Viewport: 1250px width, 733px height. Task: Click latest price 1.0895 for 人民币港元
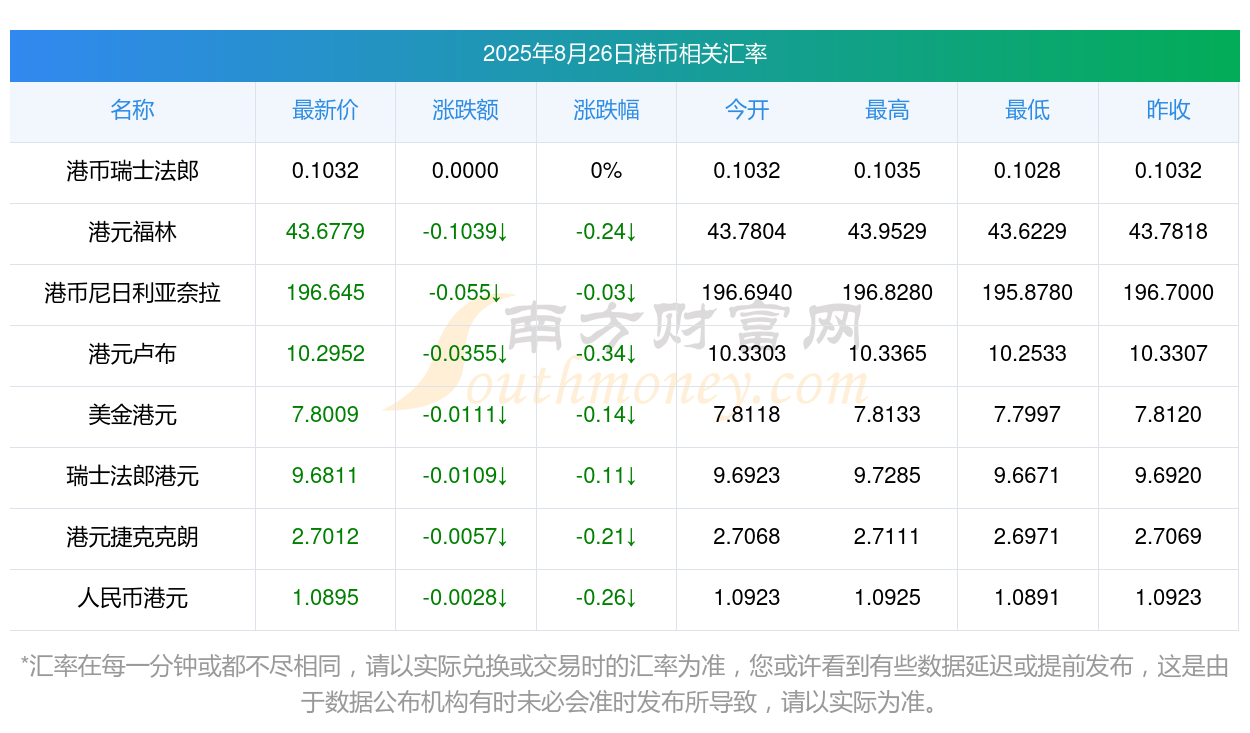pyautogui.click(x=325, y=598)
